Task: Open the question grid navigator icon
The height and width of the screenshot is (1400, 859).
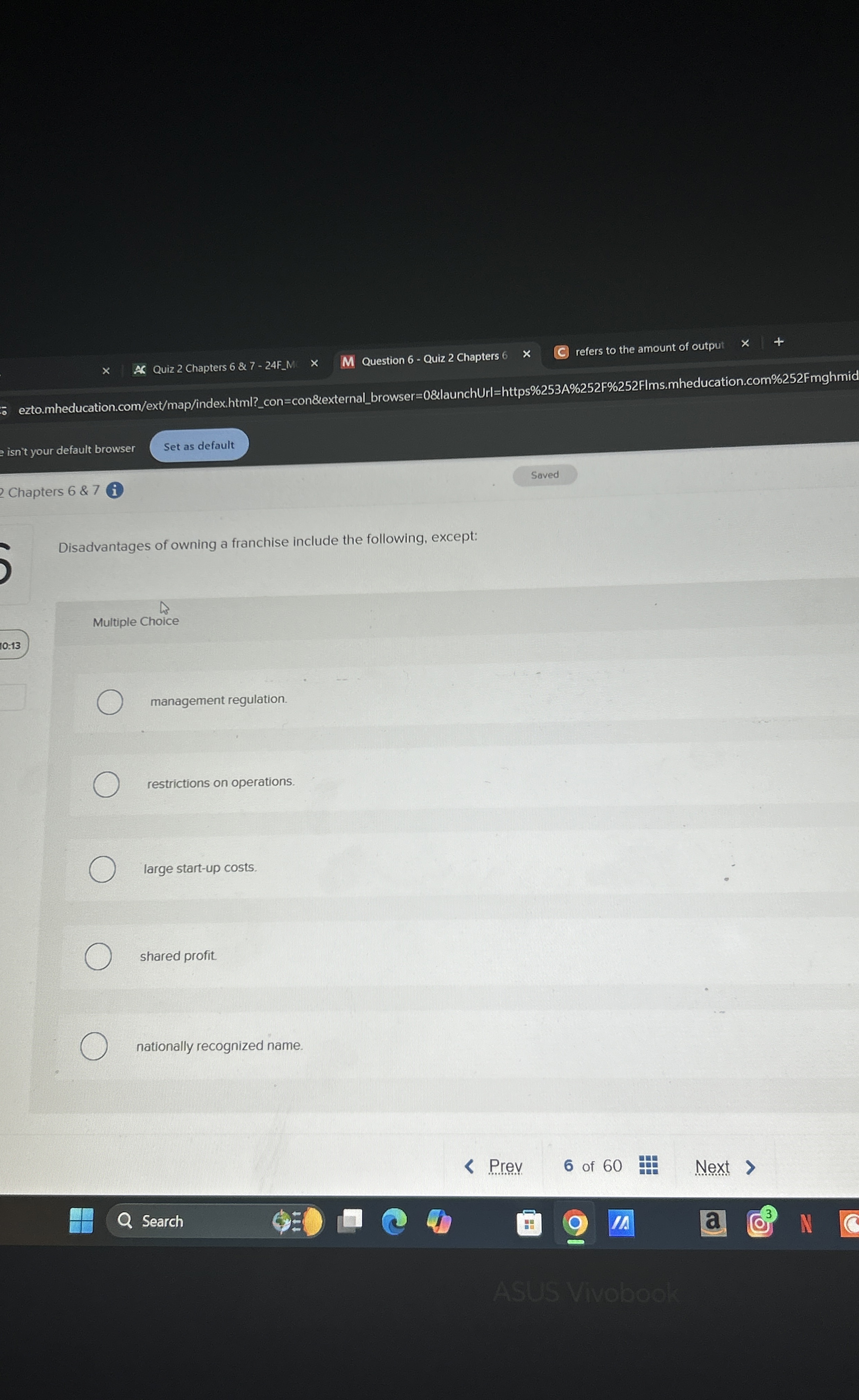Action: (x=648, y=1165)
